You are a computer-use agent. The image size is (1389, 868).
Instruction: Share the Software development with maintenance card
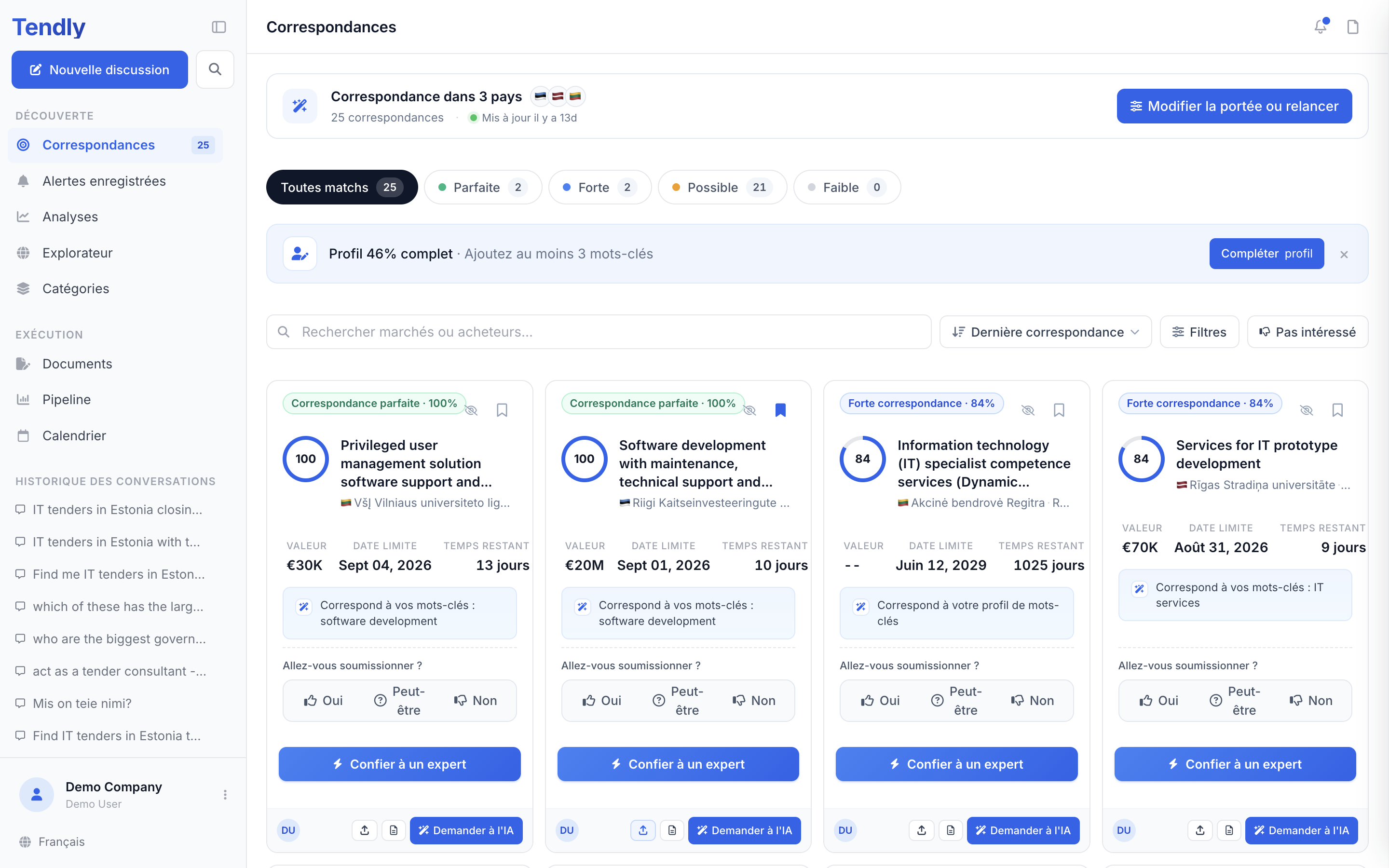643,830
